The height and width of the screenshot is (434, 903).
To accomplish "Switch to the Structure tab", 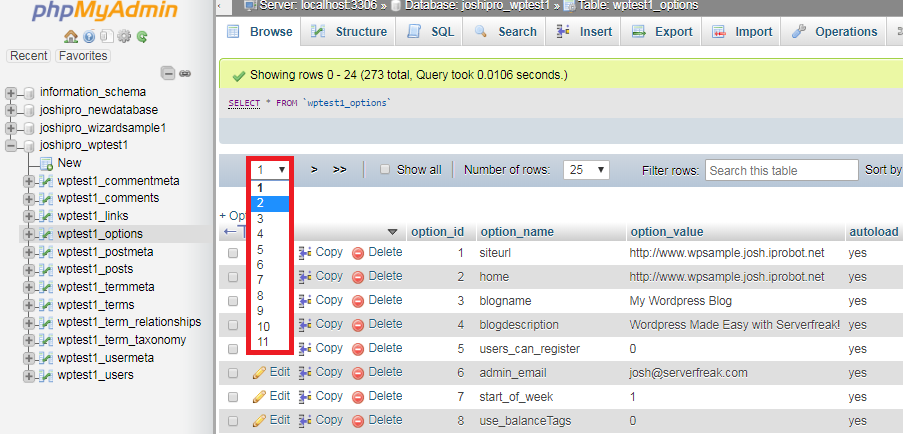I will pyautogui.click(x=348, y=32).
